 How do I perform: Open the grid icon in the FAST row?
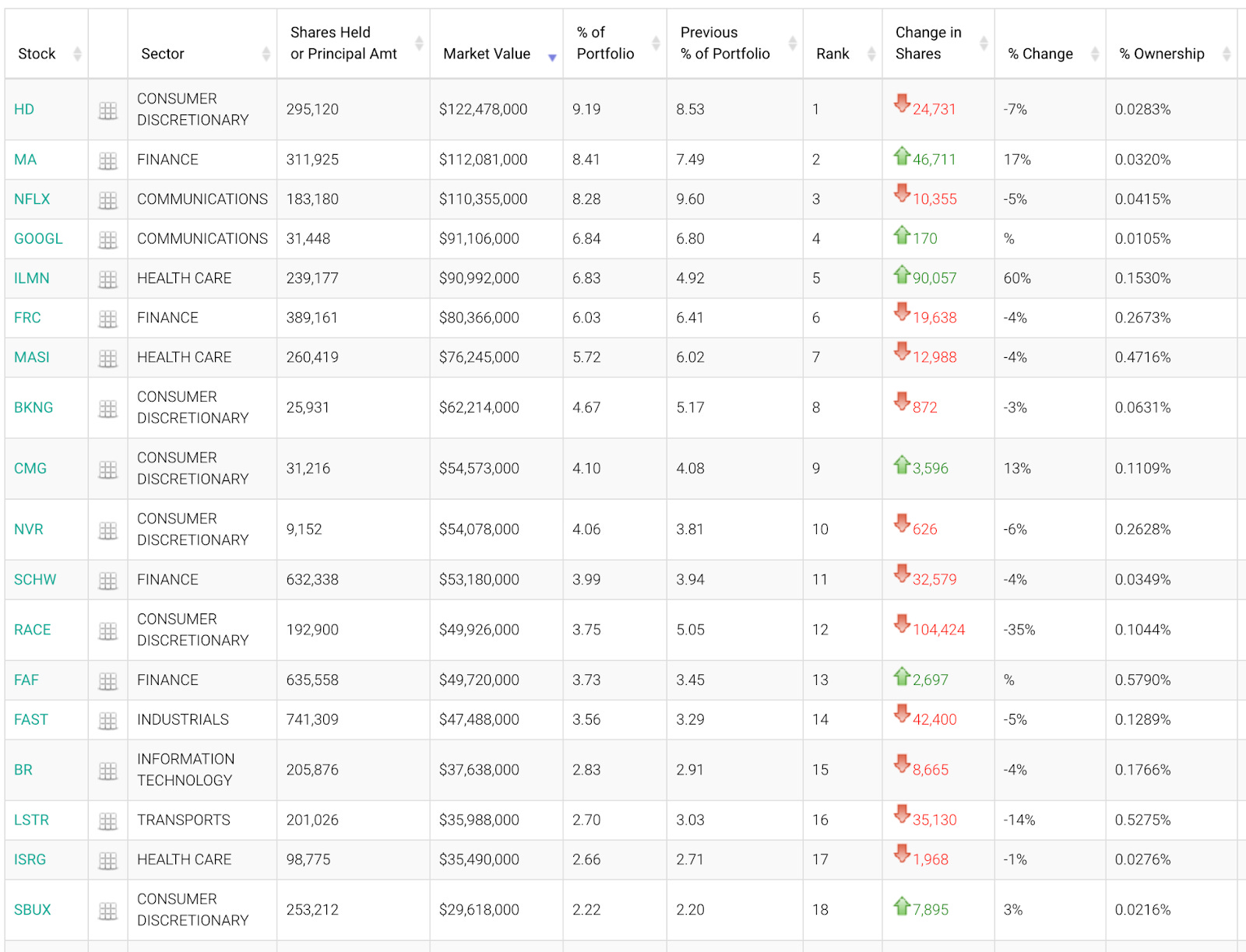(x=108, y=721)
